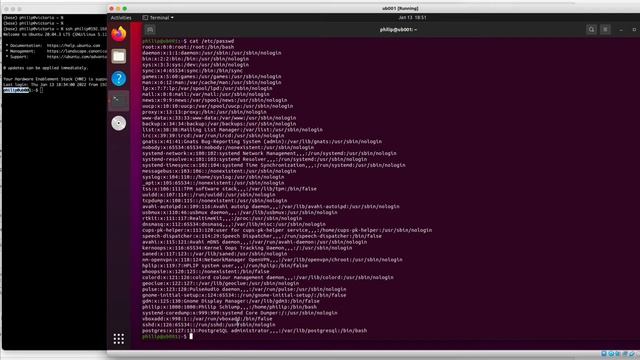Viewport: 640px width, 360px height.
Task: Click the PulseAudio daemon line
Action: [244, 289]
